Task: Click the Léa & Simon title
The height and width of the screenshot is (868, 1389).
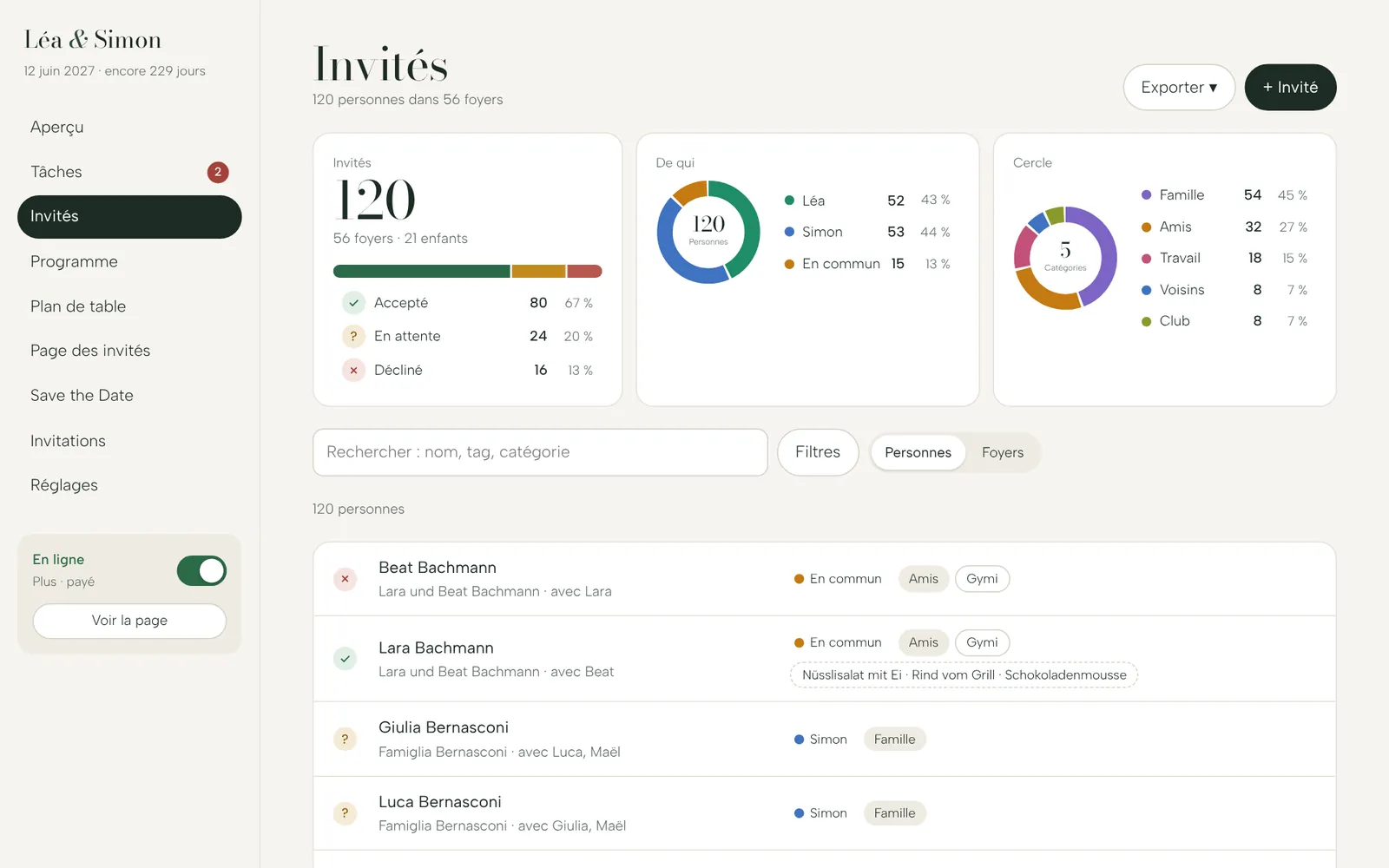Action: [x=93, y=40]
